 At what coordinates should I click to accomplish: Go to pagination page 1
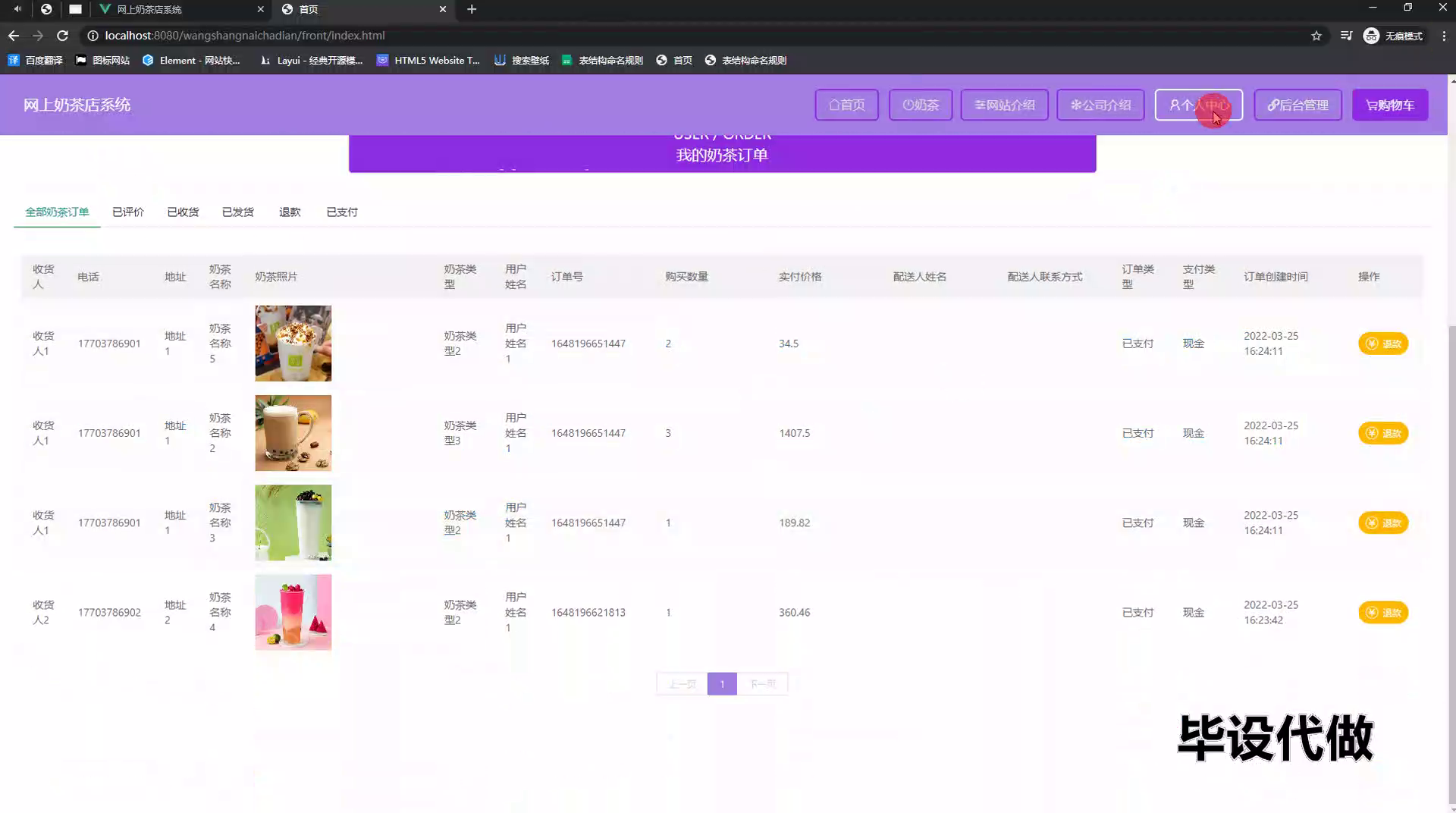(x=722, y=683)
